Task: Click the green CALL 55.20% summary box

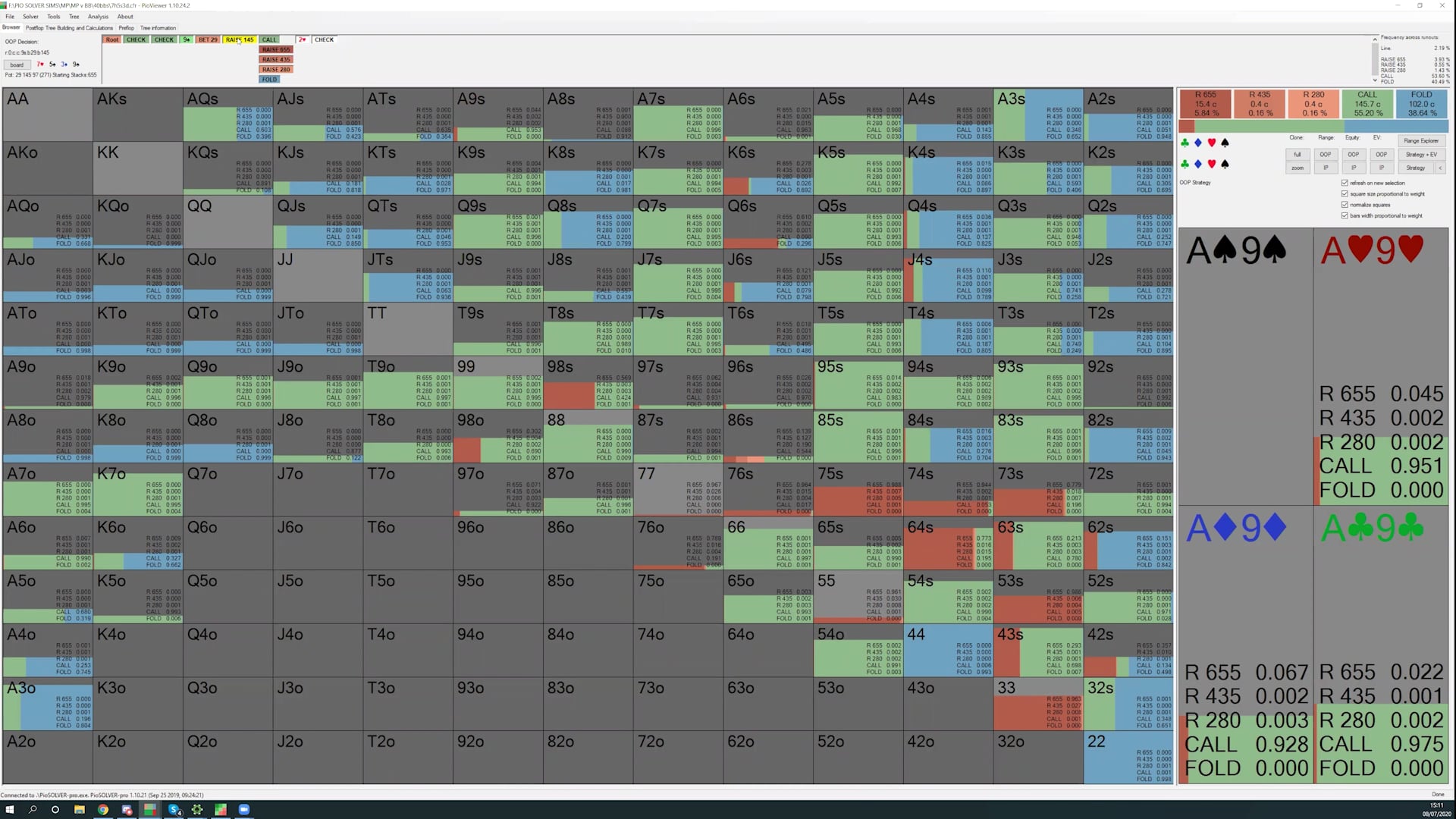Action: [x=1367, y=104]
